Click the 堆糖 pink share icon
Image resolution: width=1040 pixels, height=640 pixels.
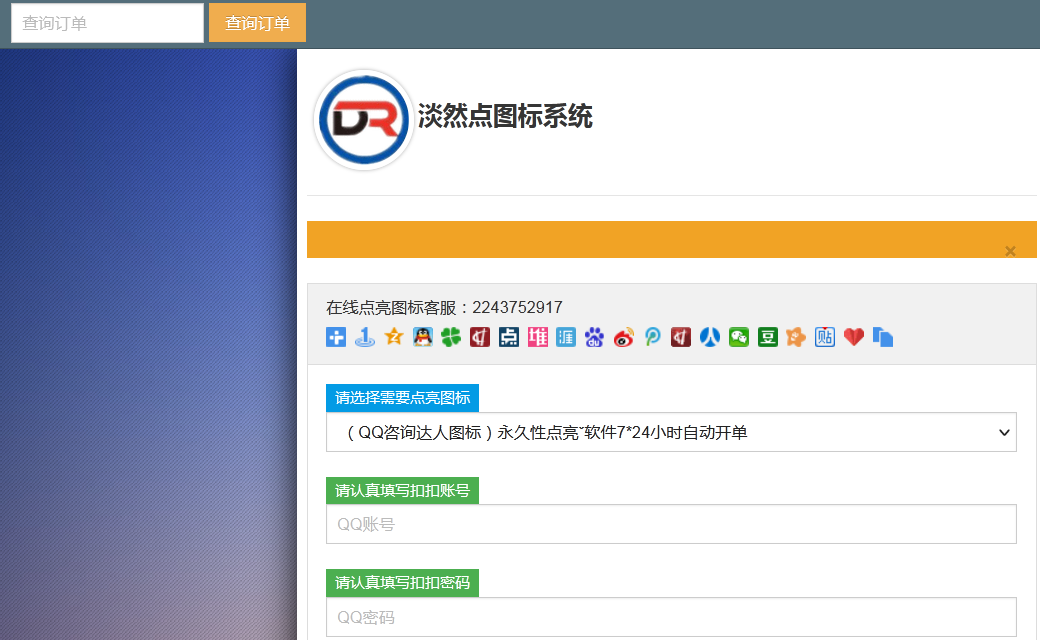537,337
